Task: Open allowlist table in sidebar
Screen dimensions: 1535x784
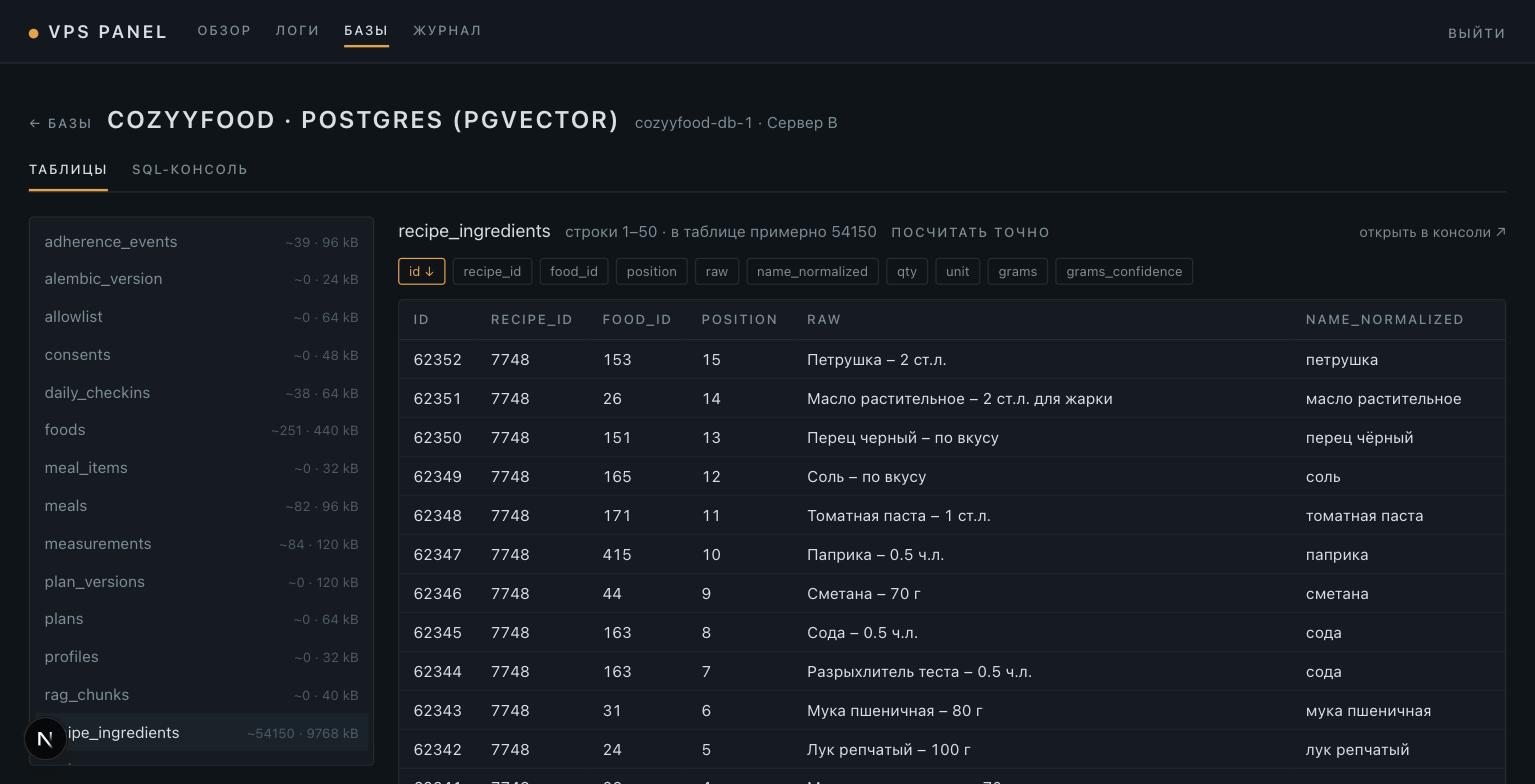Action: (x=201, y=317)
